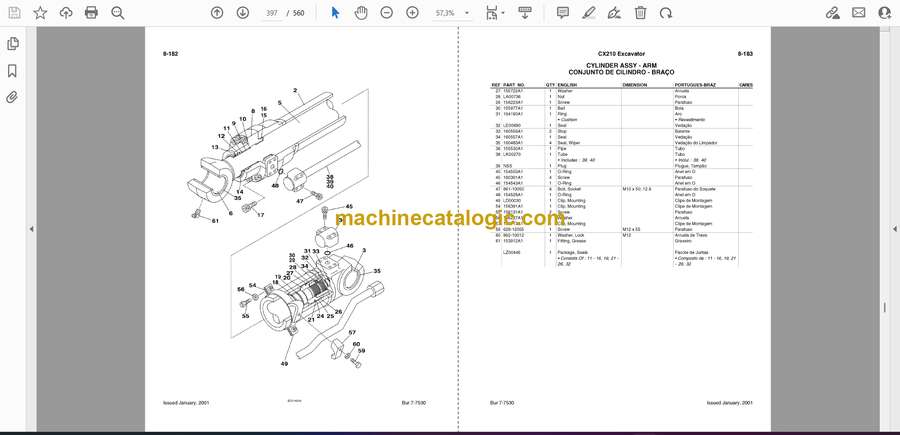Viewport: 900px width, 435px height.
Task: Click page number 8-182 on left page
Action: 170,54
